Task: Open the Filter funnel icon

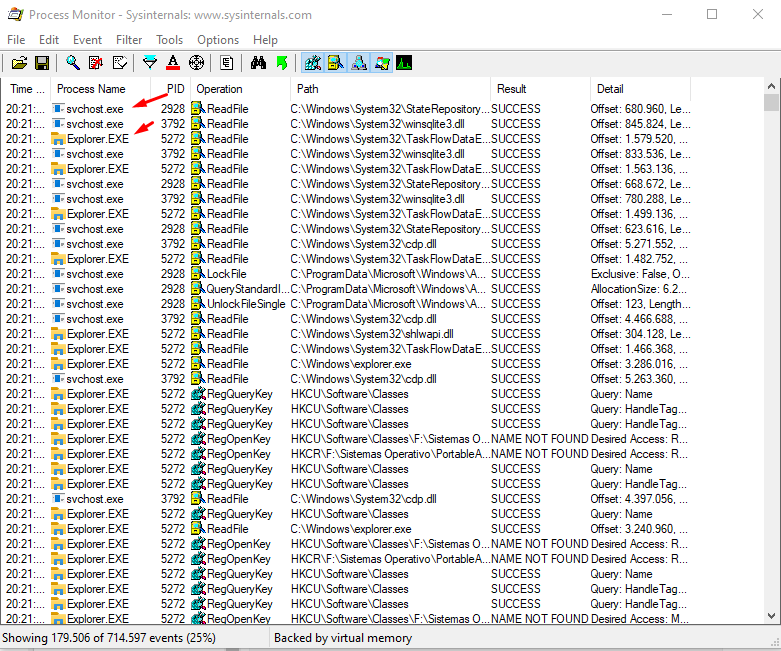Action: tap(149, 63)
